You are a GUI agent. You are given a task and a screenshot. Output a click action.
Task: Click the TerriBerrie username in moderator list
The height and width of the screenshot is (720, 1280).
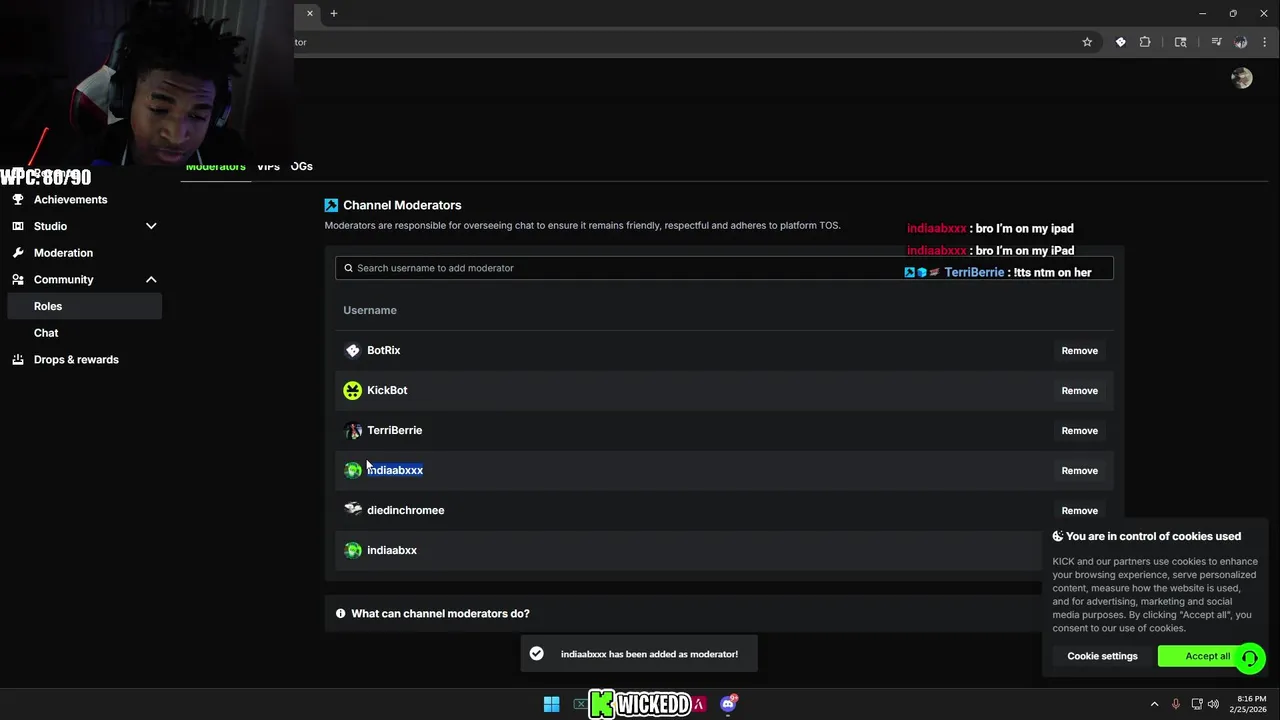(x=394, y=430)
